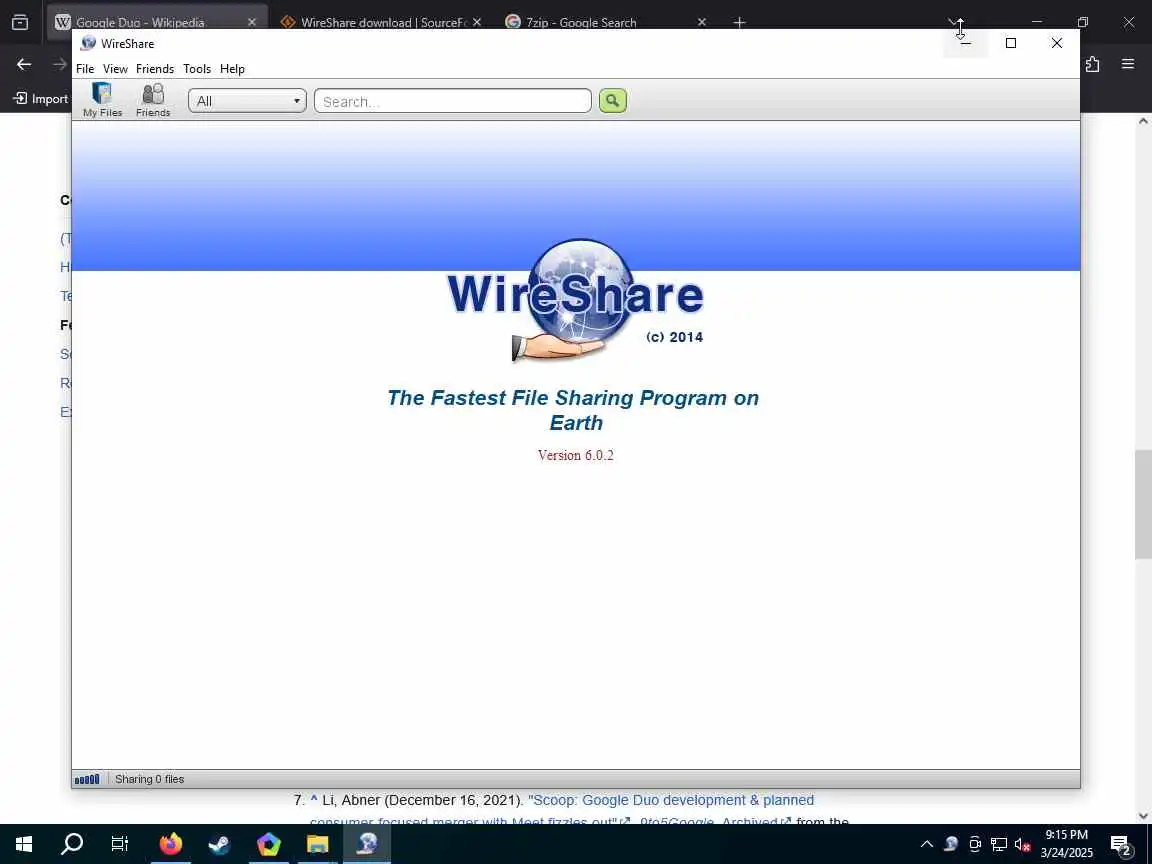Open the Friends menu
The image size is (1152, 864).
click(x=155, y=68)
